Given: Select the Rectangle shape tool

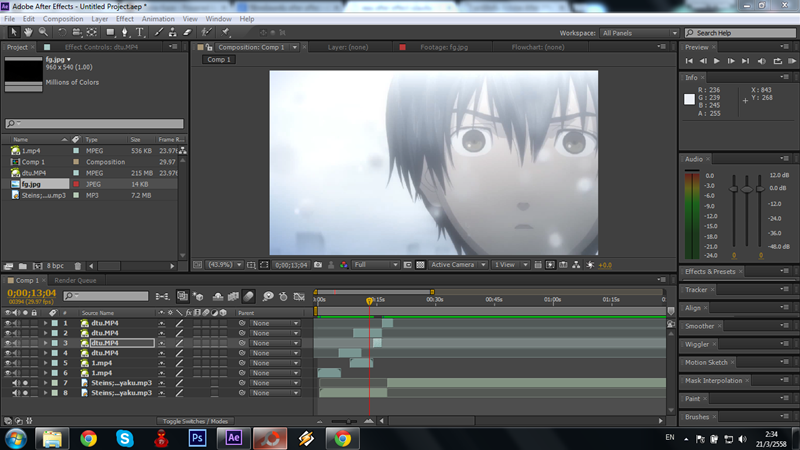Looking at the screenshot, I should pos(110,32).
